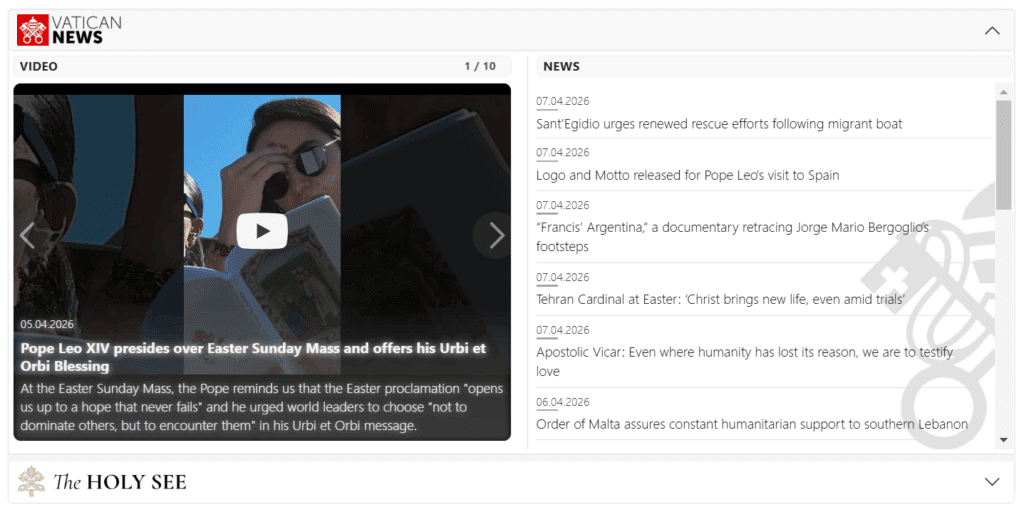The width and height of the screenshot is (1024, 510).
Task: Go to previous video with left arrow
Action: (27, 235)
